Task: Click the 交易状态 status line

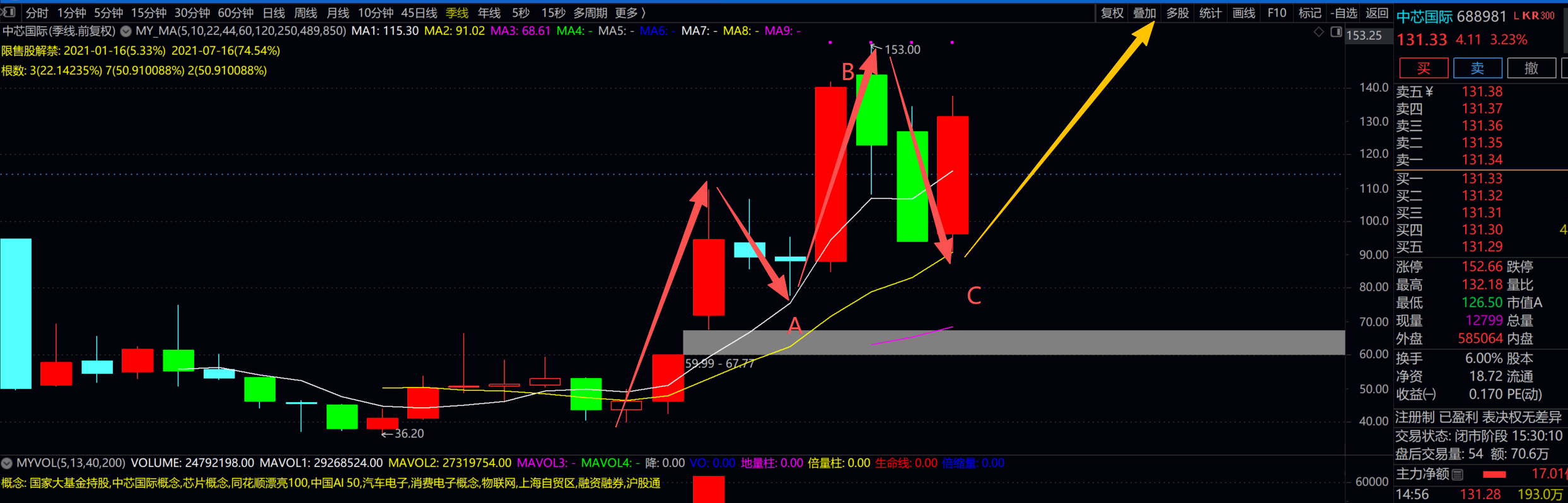Action: [x=1479, y=436]
